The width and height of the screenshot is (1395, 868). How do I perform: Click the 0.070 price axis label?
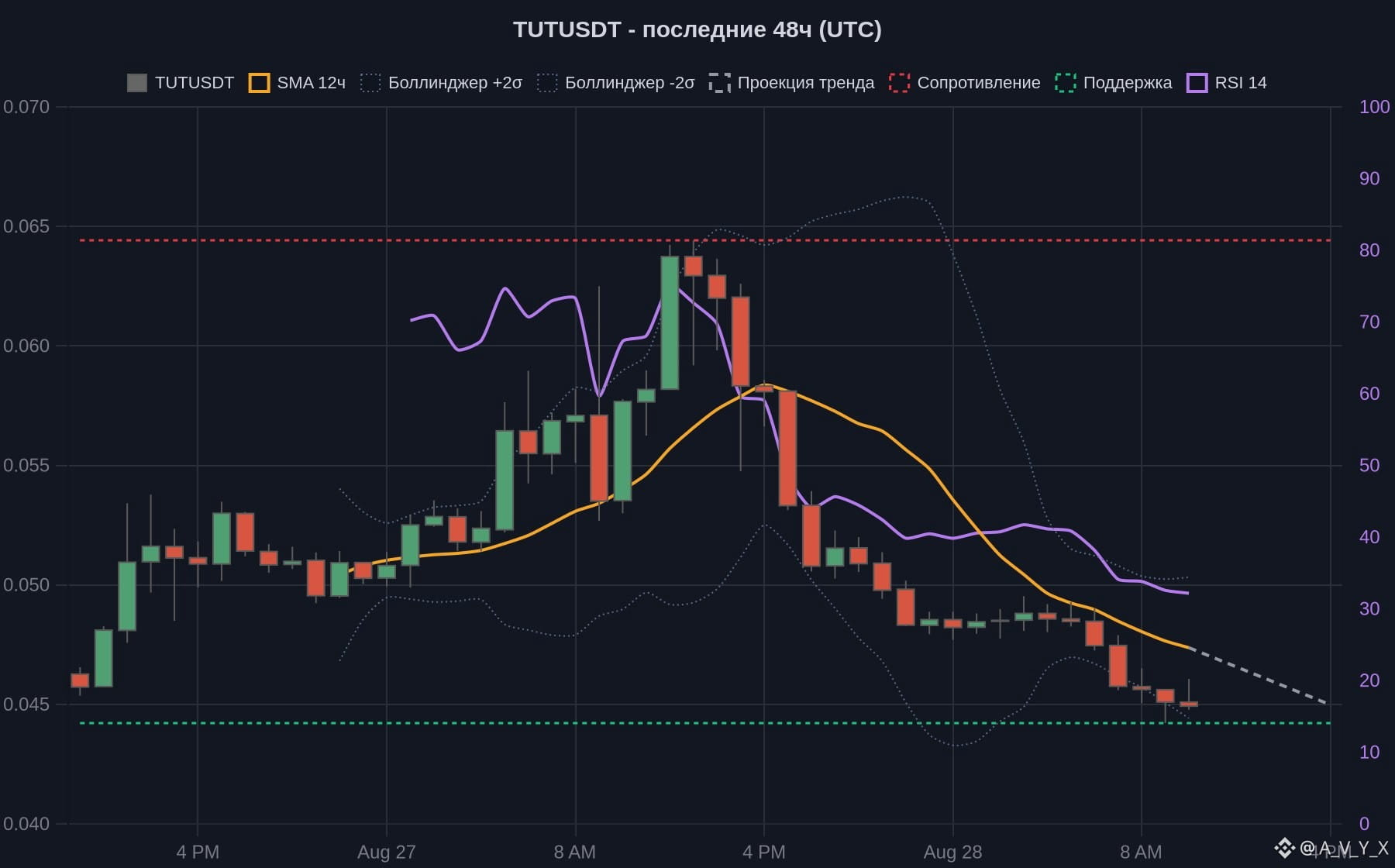[26, 107]
